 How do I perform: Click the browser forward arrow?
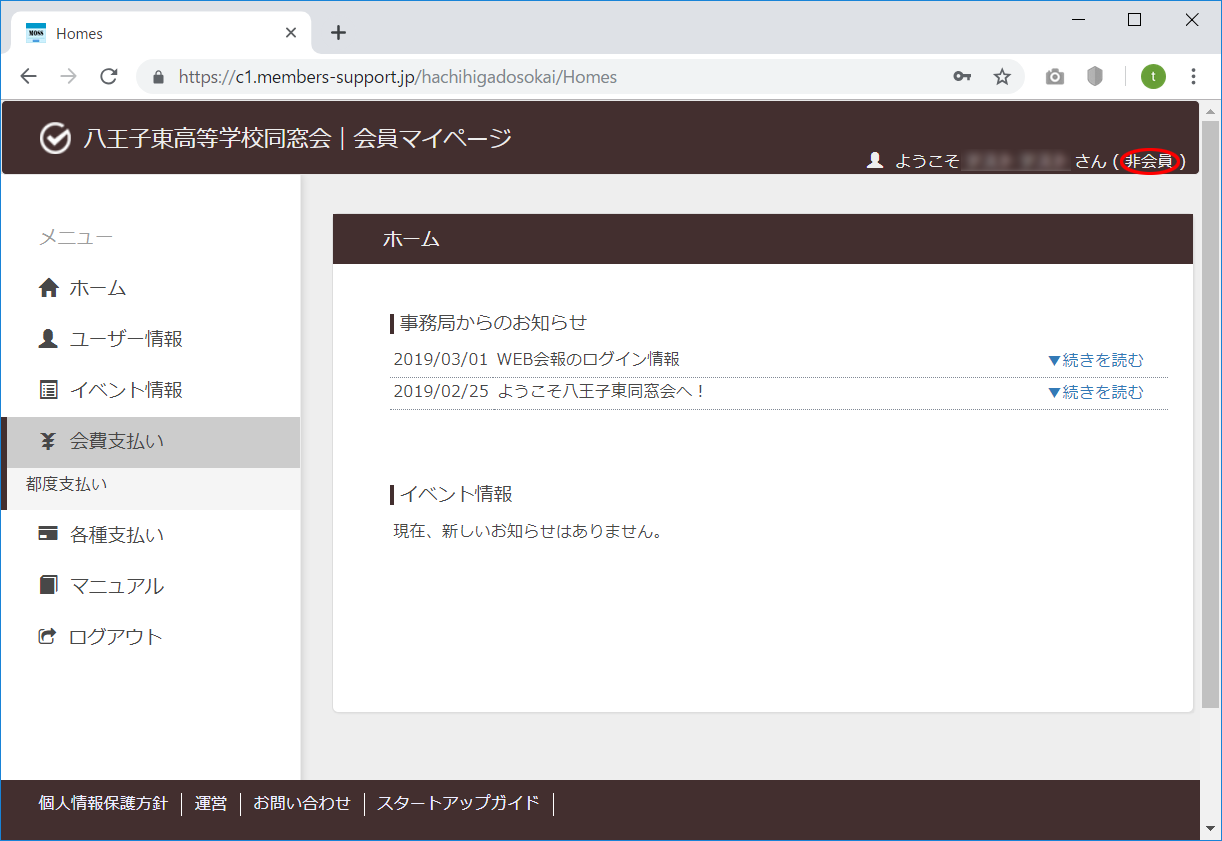(69, 77)
